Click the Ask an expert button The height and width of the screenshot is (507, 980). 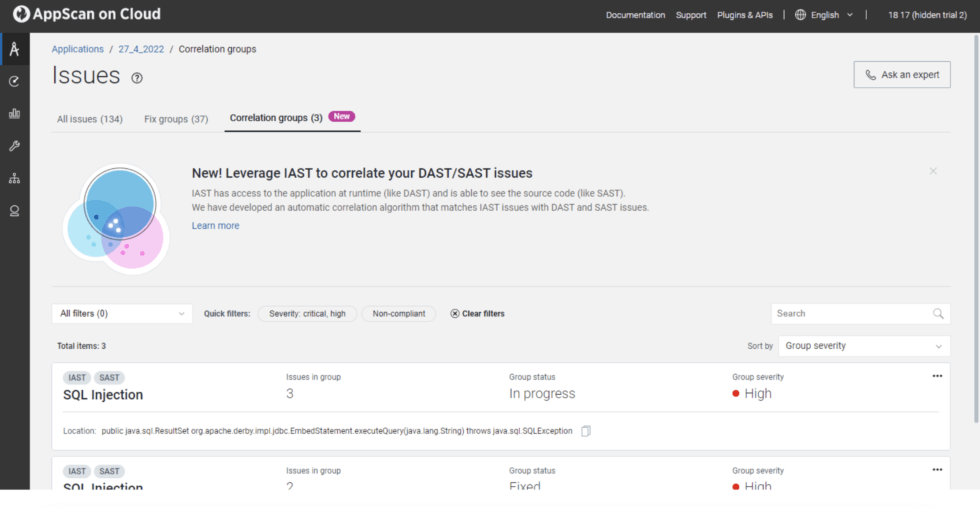pyautogui.click(x=902, y=75)
